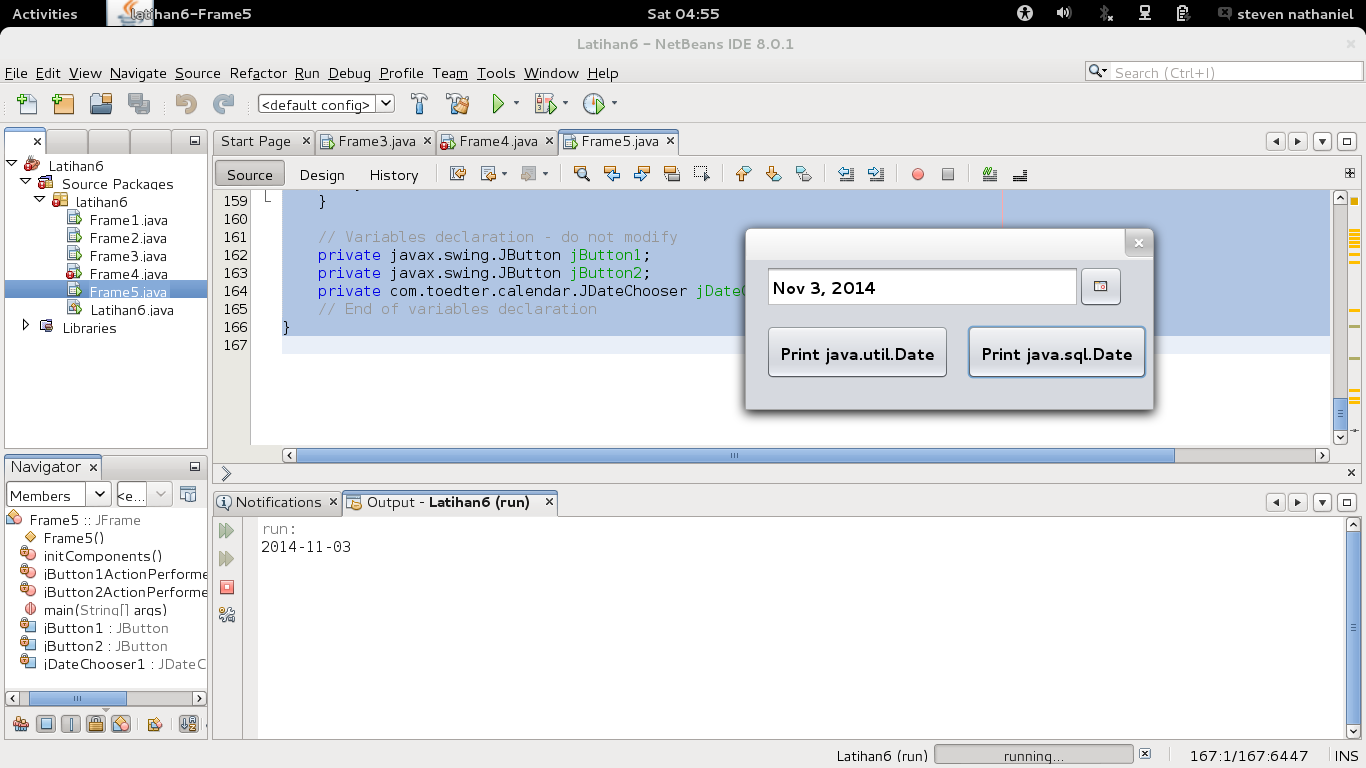The height and width of the screenshot is (768, 1366).
Task: Click the date field showing Nov 3, 2014
Action: [x=920, y=287]
